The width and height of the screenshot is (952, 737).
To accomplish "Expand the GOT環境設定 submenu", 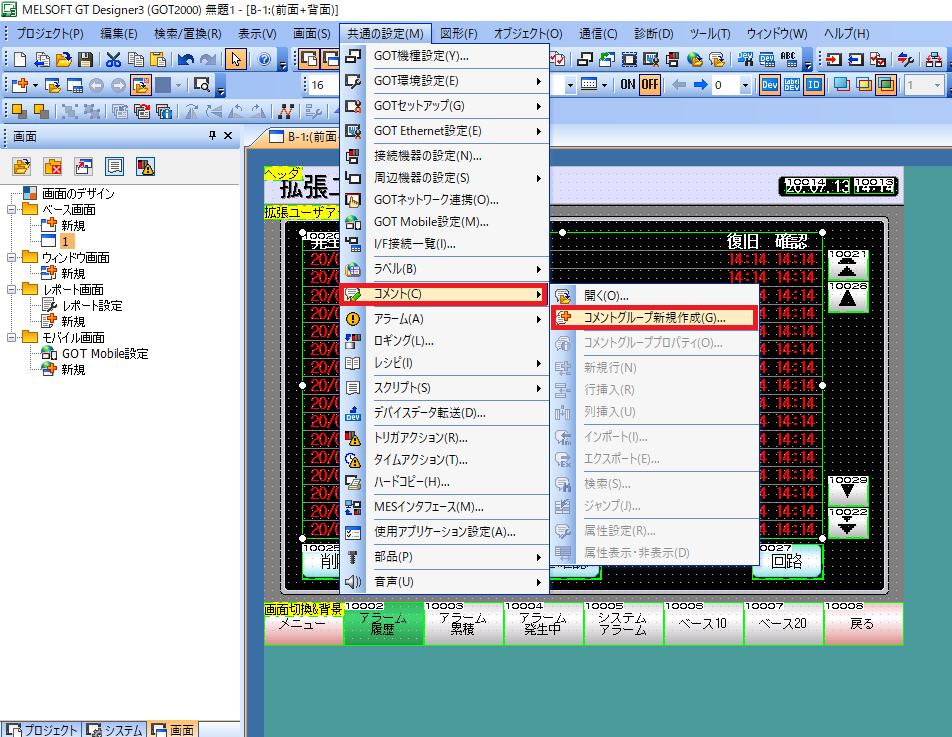I will click(539, 81).
